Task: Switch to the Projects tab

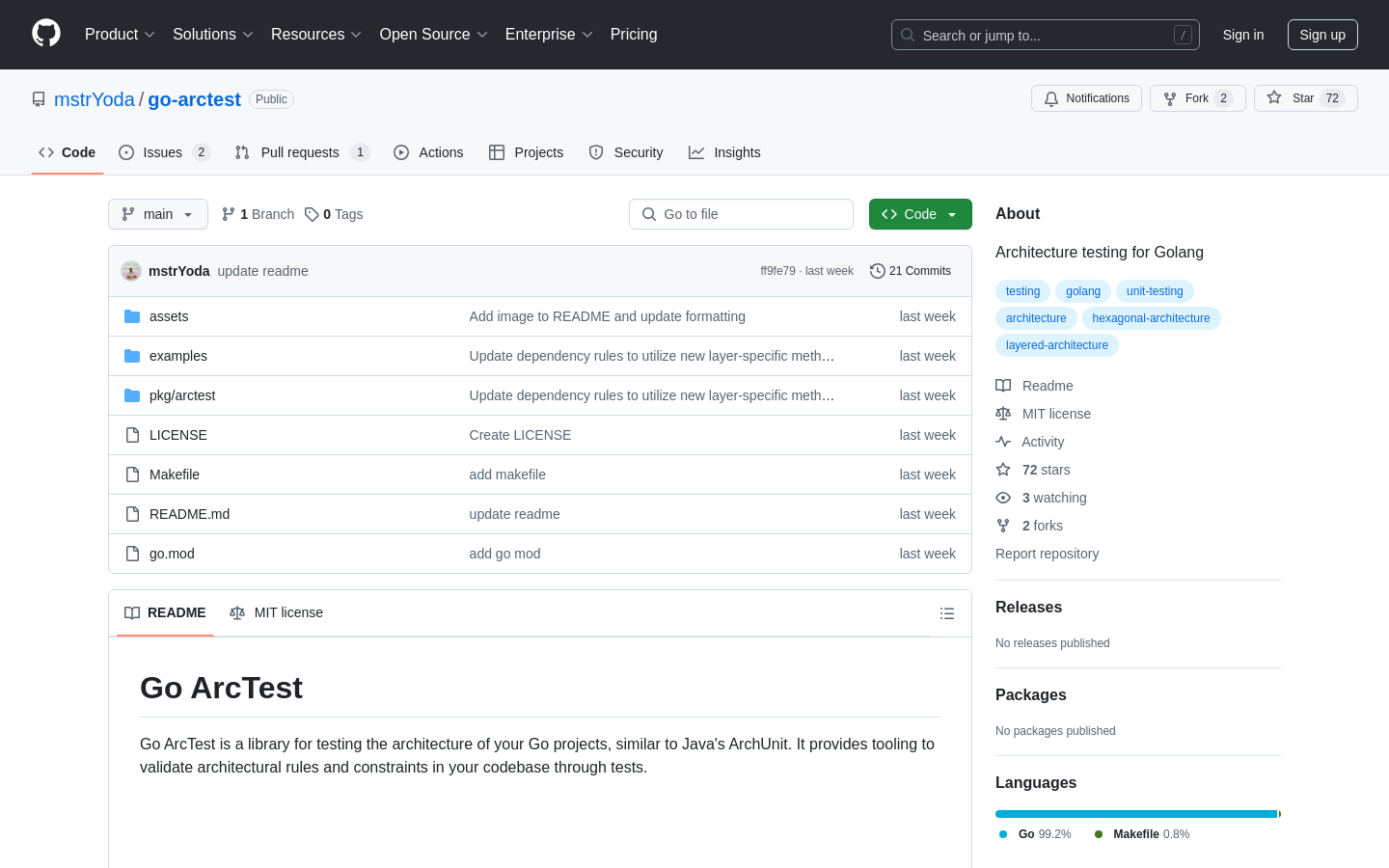Action: (527, 152)
